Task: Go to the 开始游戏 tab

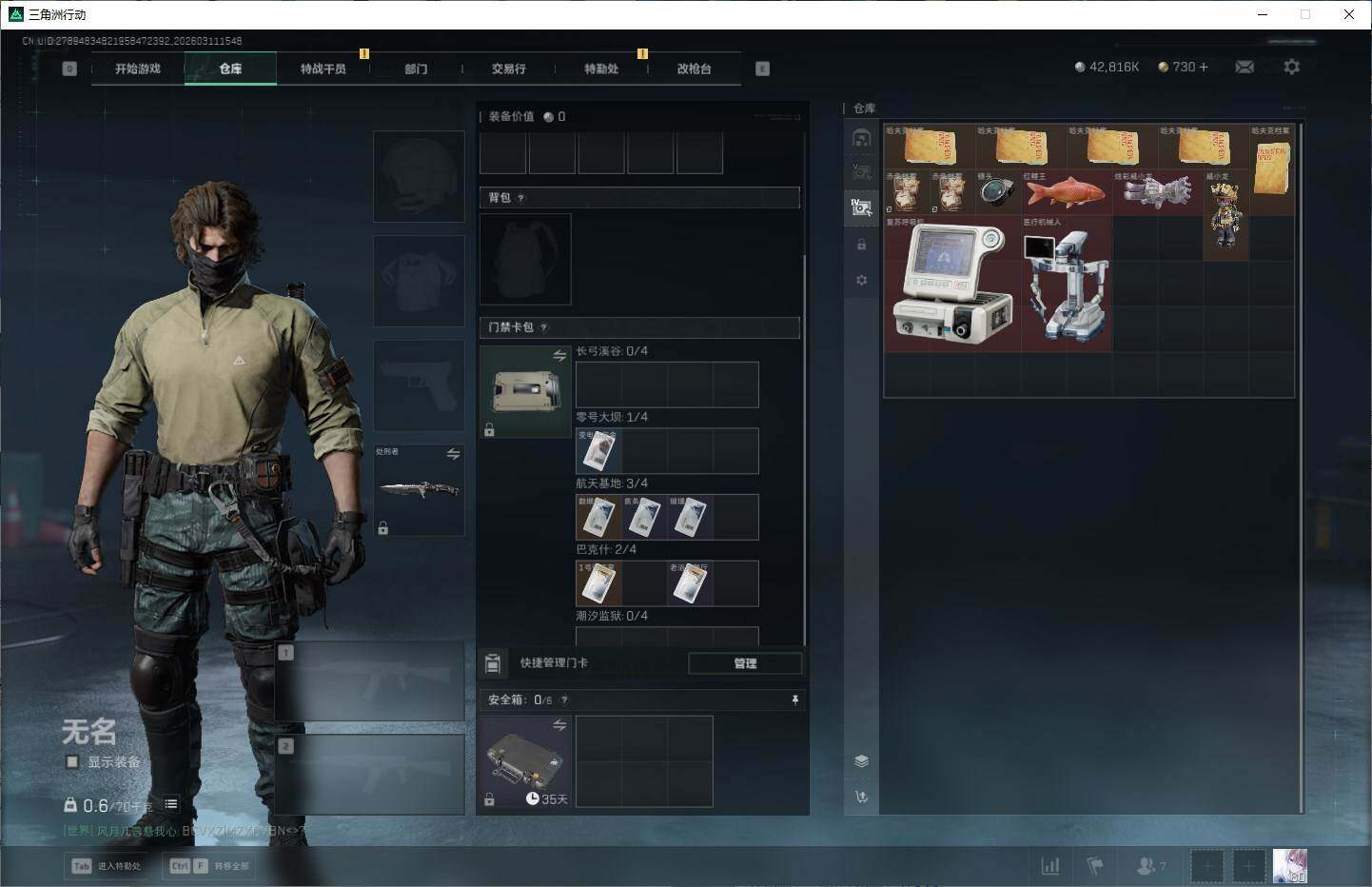Action: click(138, 69)
